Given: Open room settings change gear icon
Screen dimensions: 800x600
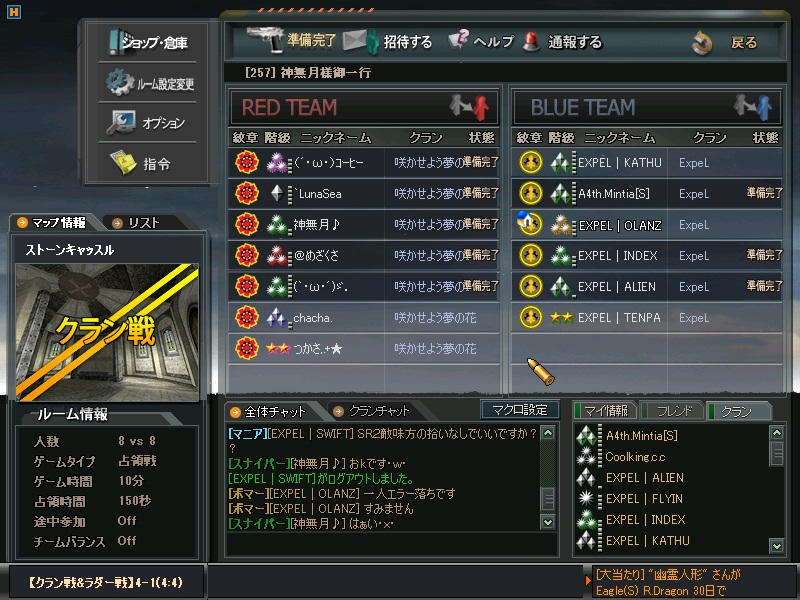Looking at the screenshot, I should [119, 82].
